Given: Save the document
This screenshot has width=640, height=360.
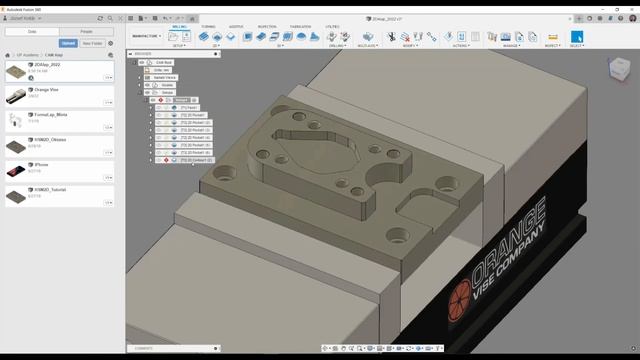Looking at the screenshot, I should point(155,18).
